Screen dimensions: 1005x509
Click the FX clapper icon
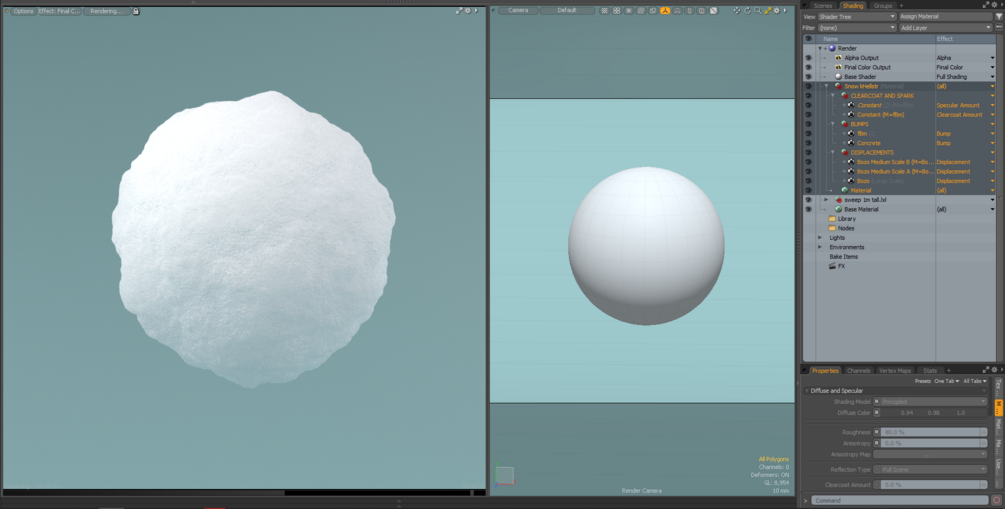(832, 266)
